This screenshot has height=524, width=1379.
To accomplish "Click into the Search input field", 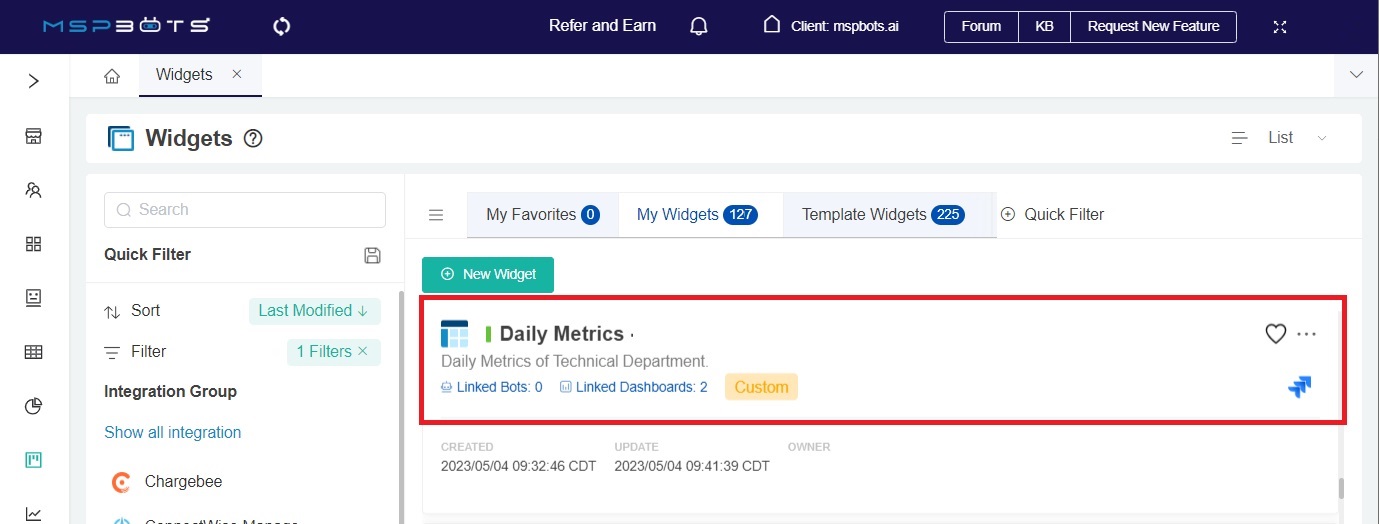I will click(x=245, y=210).
